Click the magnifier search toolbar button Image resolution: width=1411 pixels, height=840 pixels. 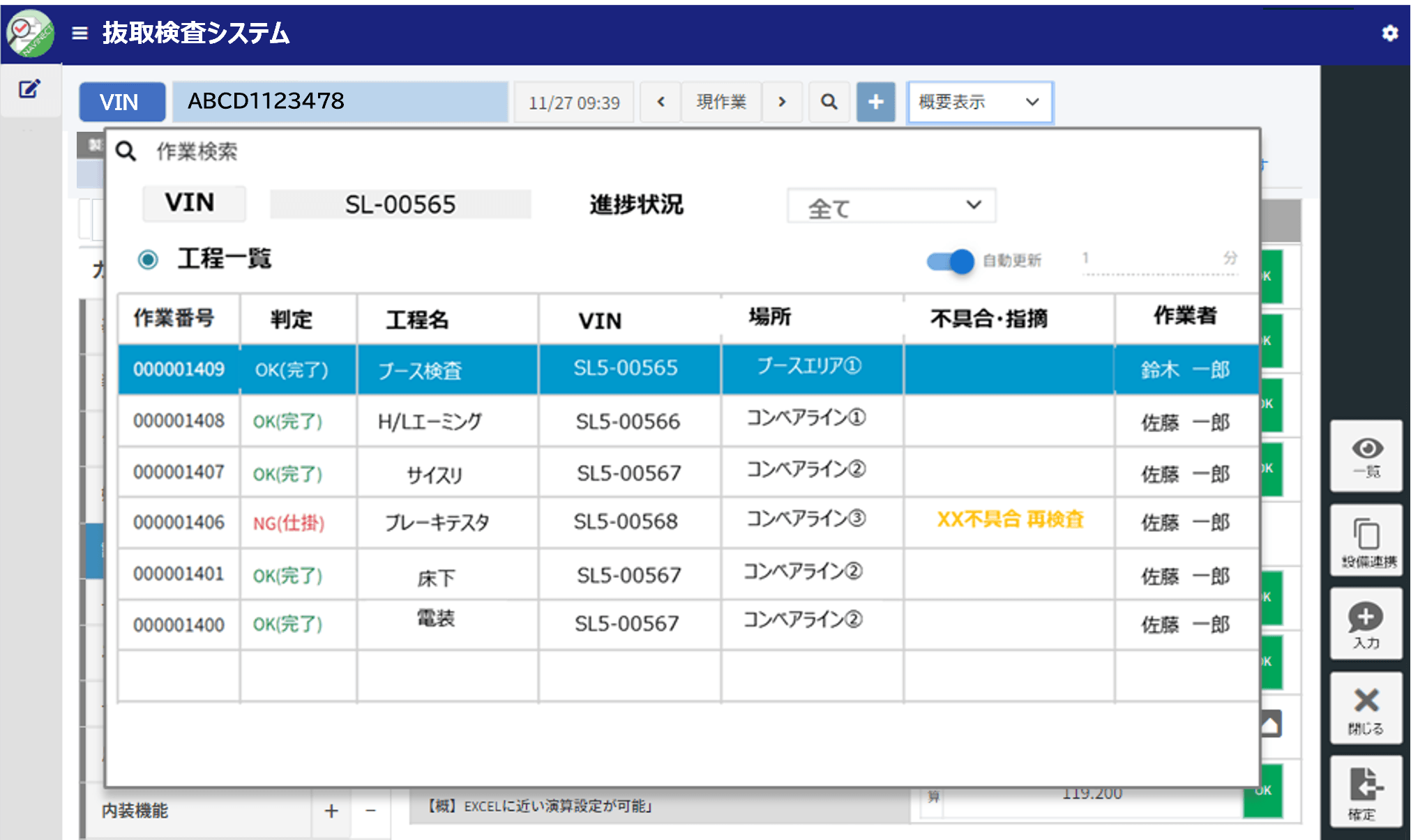pyautogui.click(x=829, y=102)
